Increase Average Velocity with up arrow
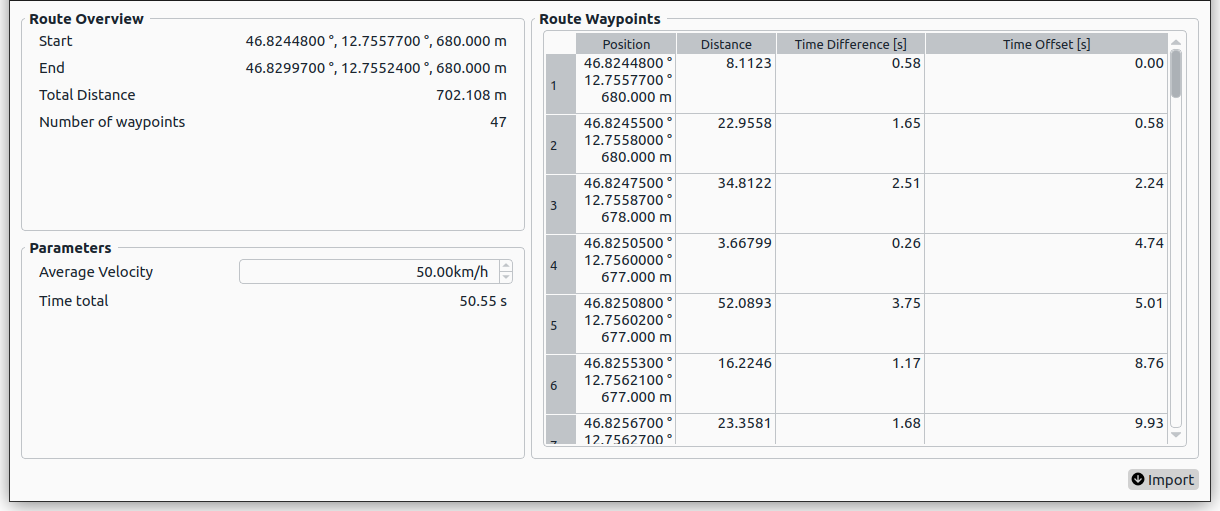This screenshot has width=1220, height=511. [505, 266]
